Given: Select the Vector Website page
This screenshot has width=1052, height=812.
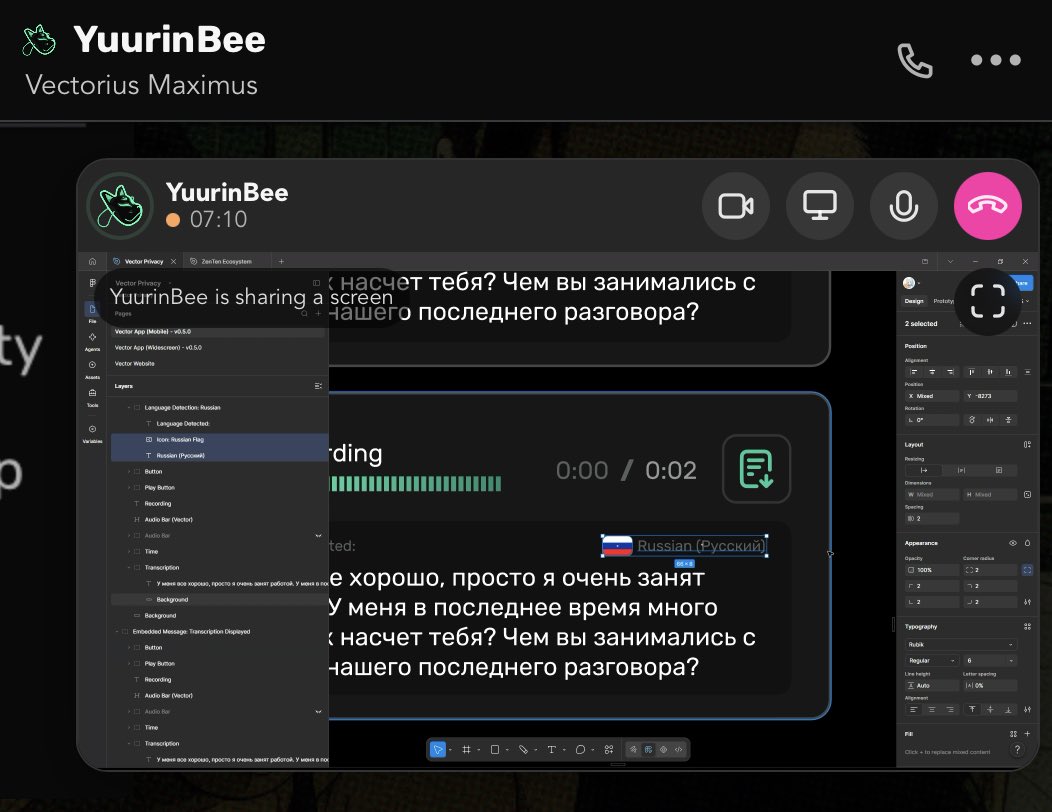Looking at the screenshot, I should point(218,364).
